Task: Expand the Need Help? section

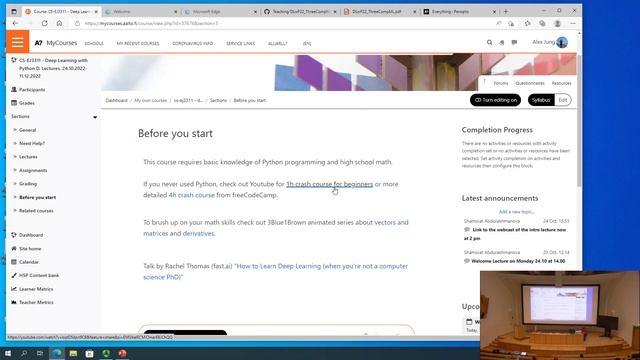Action: [32, 143]
